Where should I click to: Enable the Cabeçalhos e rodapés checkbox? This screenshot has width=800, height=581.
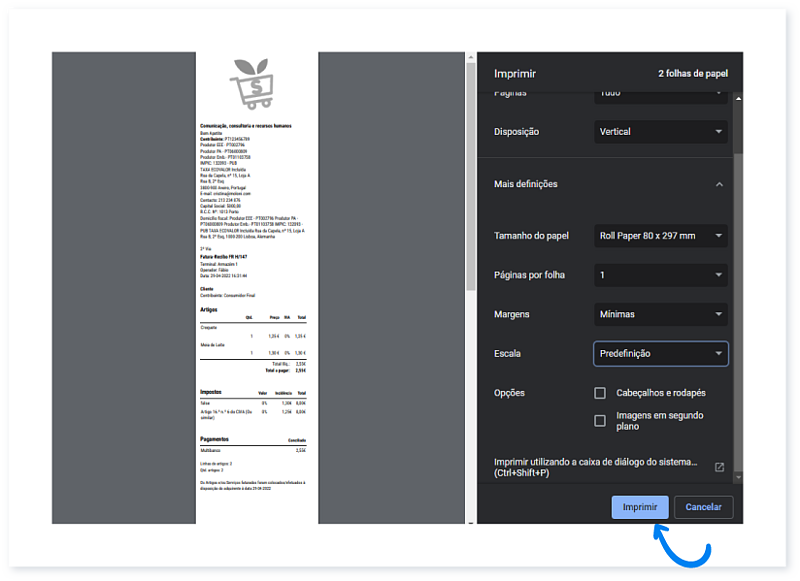coord(600,393)
